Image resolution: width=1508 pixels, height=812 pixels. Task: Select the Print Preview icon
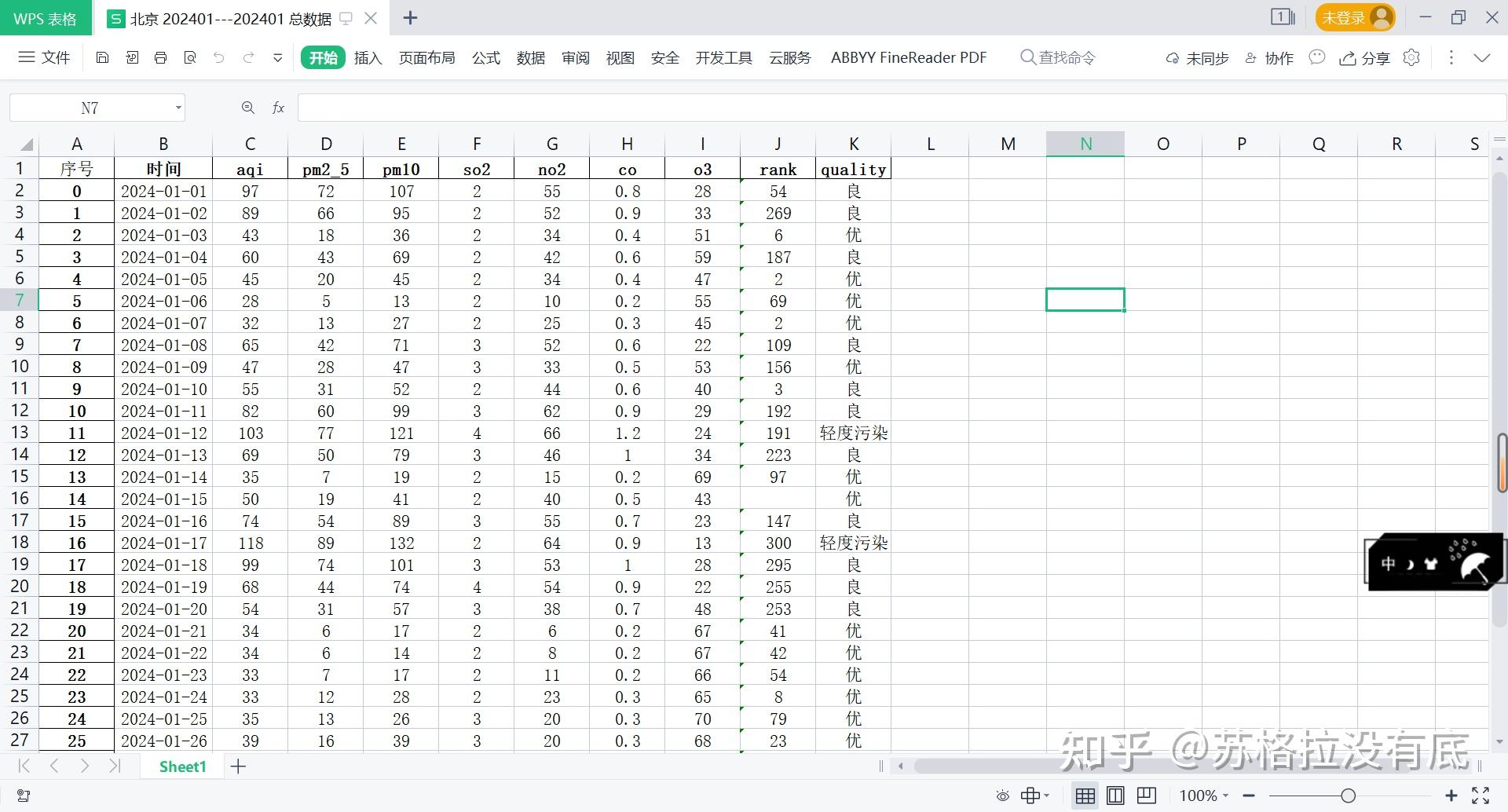click(190, 57)
